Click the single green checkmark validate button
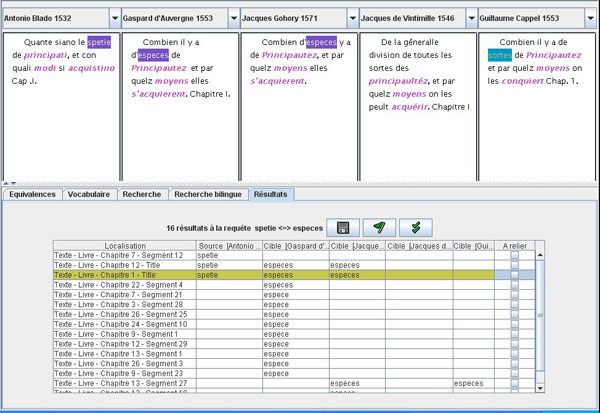The height and width of the screenshot is (413, 600). (x=379, y=227)
